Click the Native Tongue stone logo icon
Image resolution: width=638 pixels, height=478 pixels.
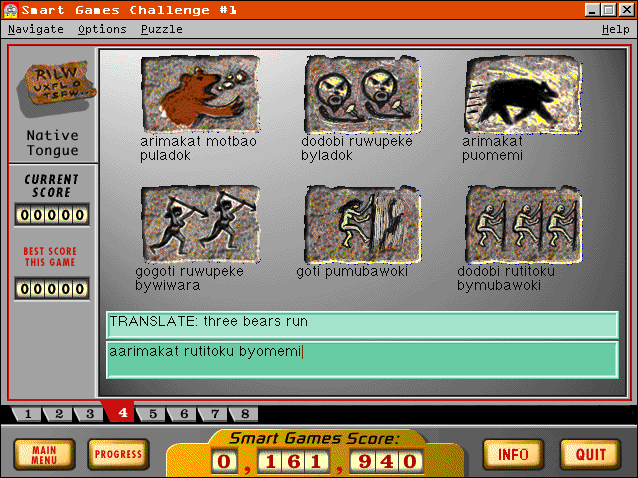pyautogui.click(x=52, y=88)
